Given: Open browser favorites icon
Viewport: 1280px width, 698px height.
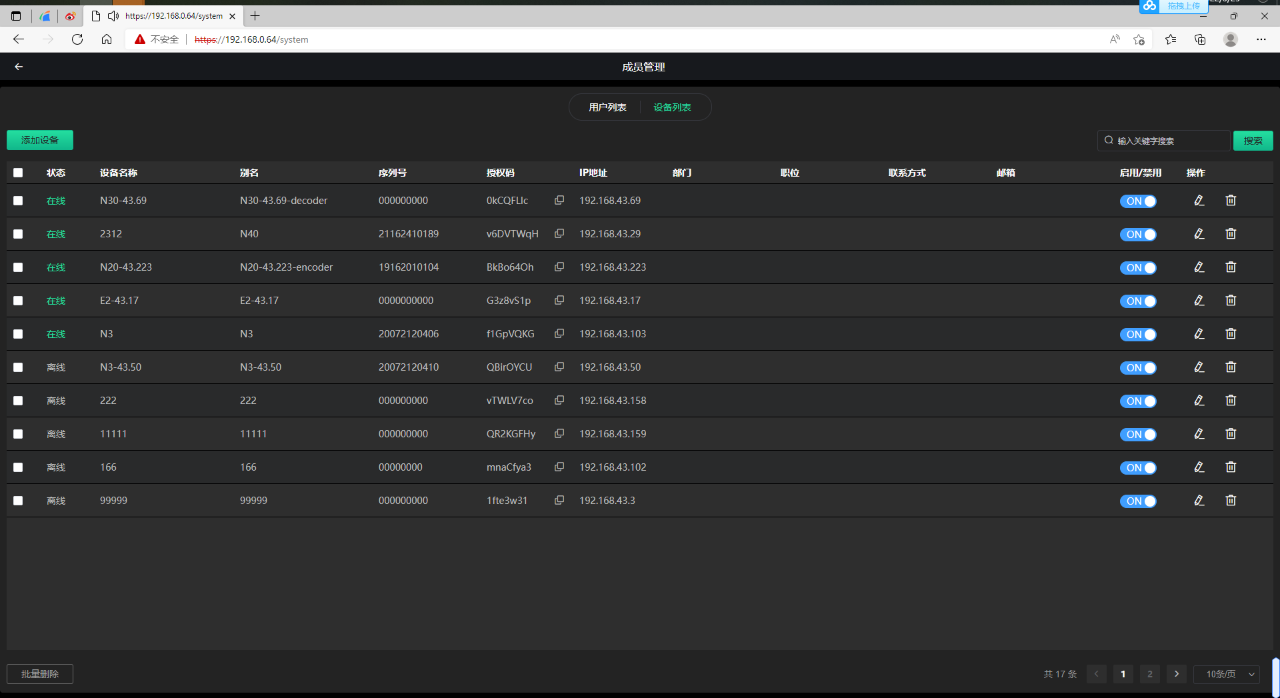Looking at the screenshot, I should (1170, 39).
